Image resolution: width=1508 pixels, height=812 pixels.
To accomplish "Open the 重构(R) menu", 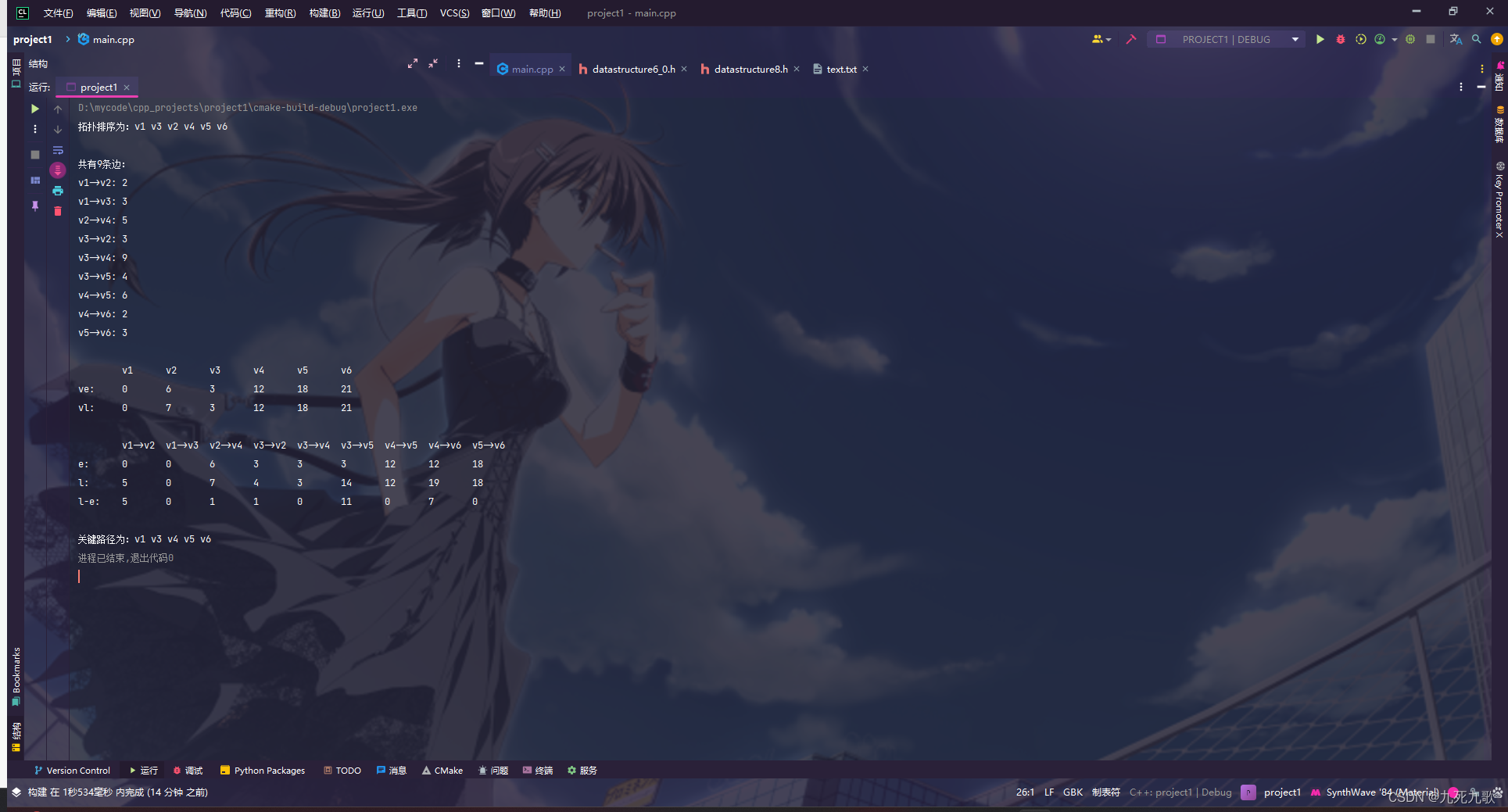I will (280, 13).
